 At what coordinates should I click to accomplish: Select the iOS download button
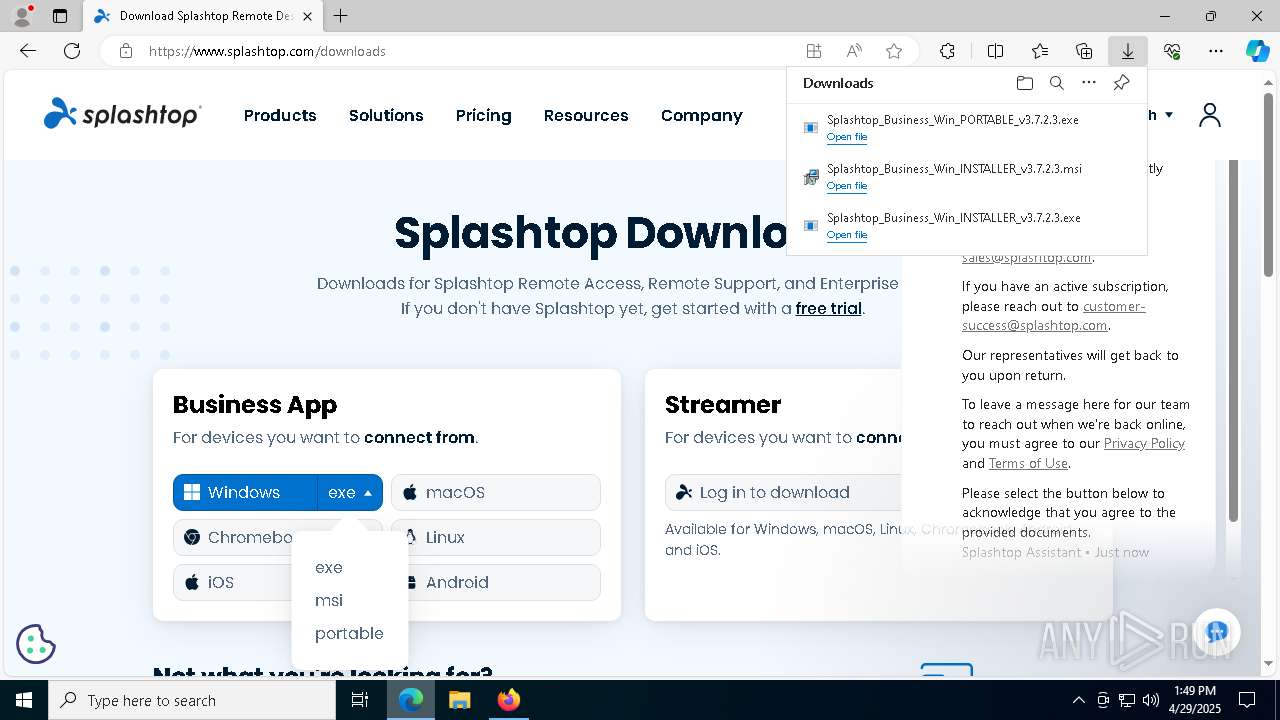pyautogui.click(x=232, y=582)
